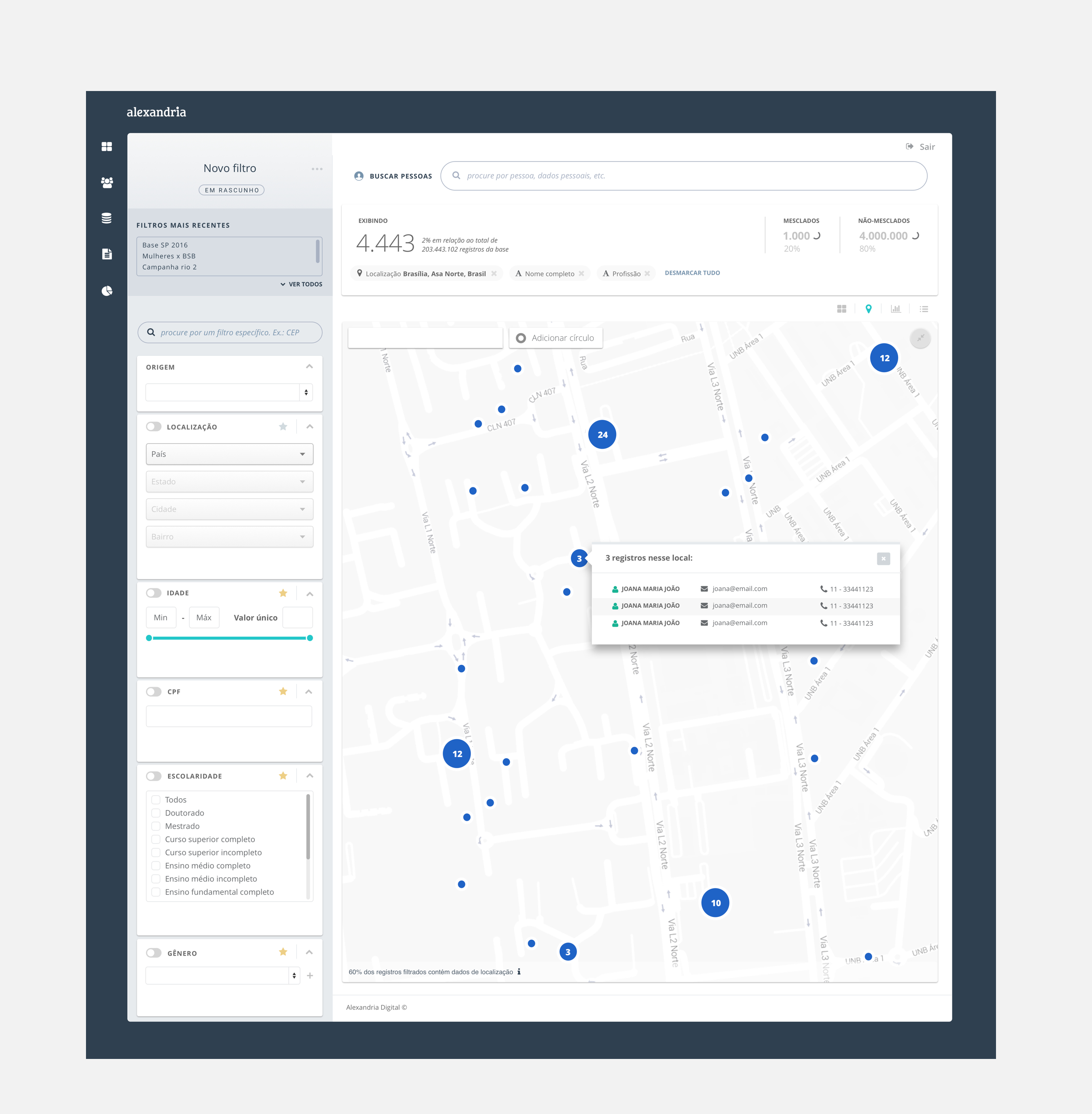Open the database stack icon in sidebar
Viewport: 1092px width, 1114px height.
[x=106, y=218]
